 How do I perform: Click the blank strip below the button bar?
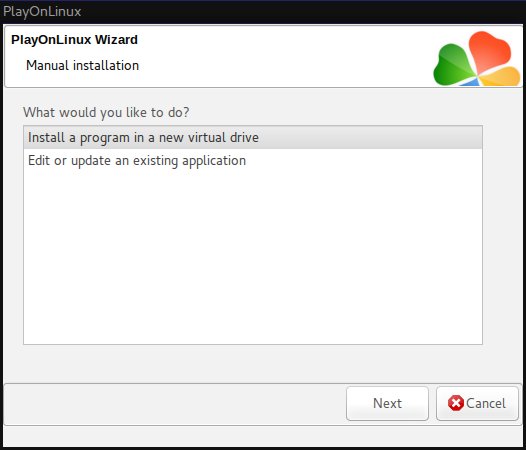[x=263, y=435]
